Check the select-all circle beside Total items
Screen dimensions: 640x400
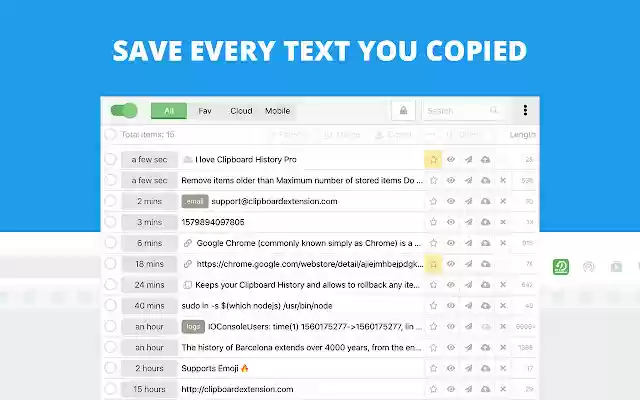click(110, 134)
